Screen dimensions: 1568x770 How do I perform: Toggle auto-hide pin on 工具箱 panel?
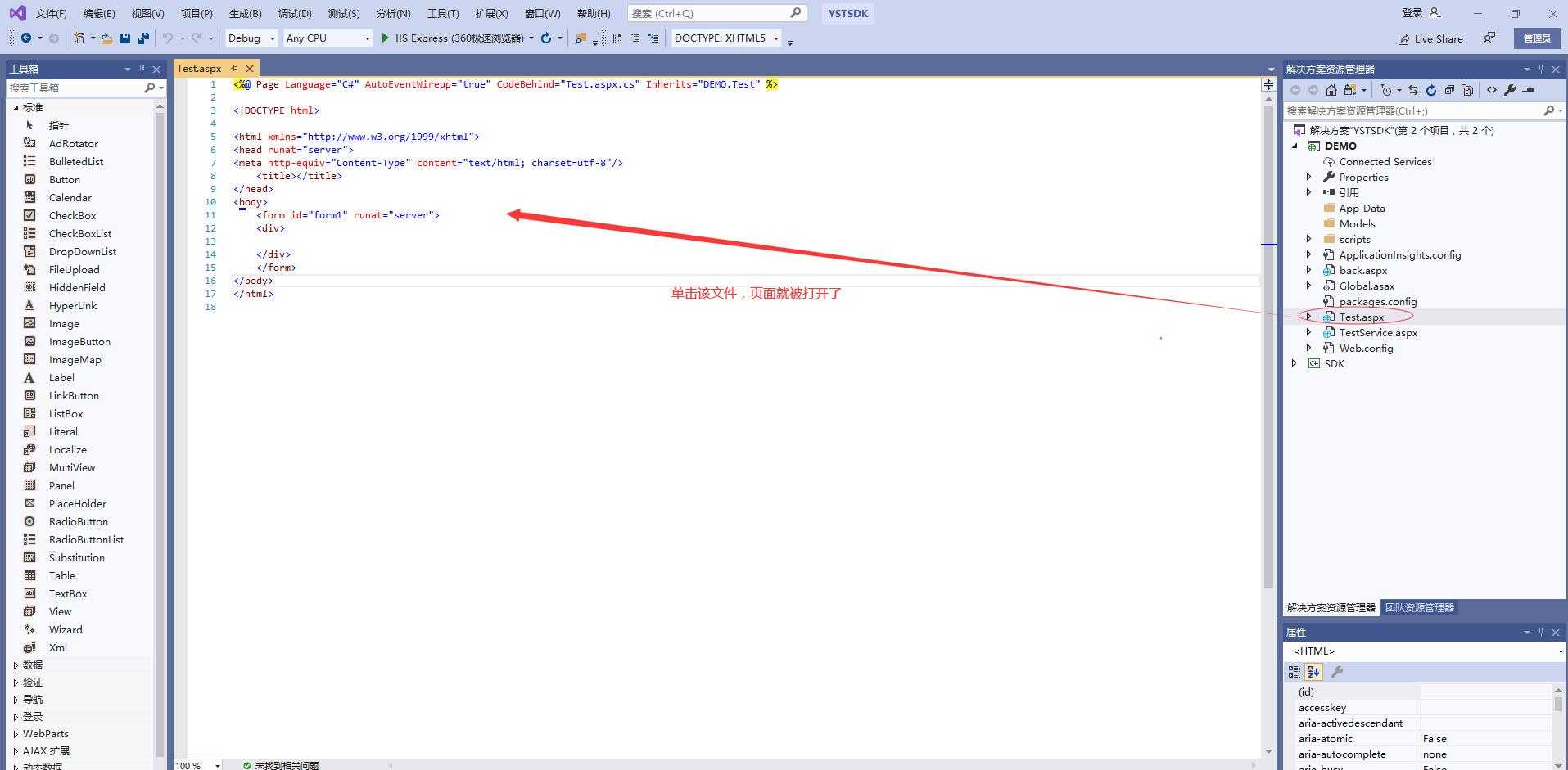coord(142,69)
